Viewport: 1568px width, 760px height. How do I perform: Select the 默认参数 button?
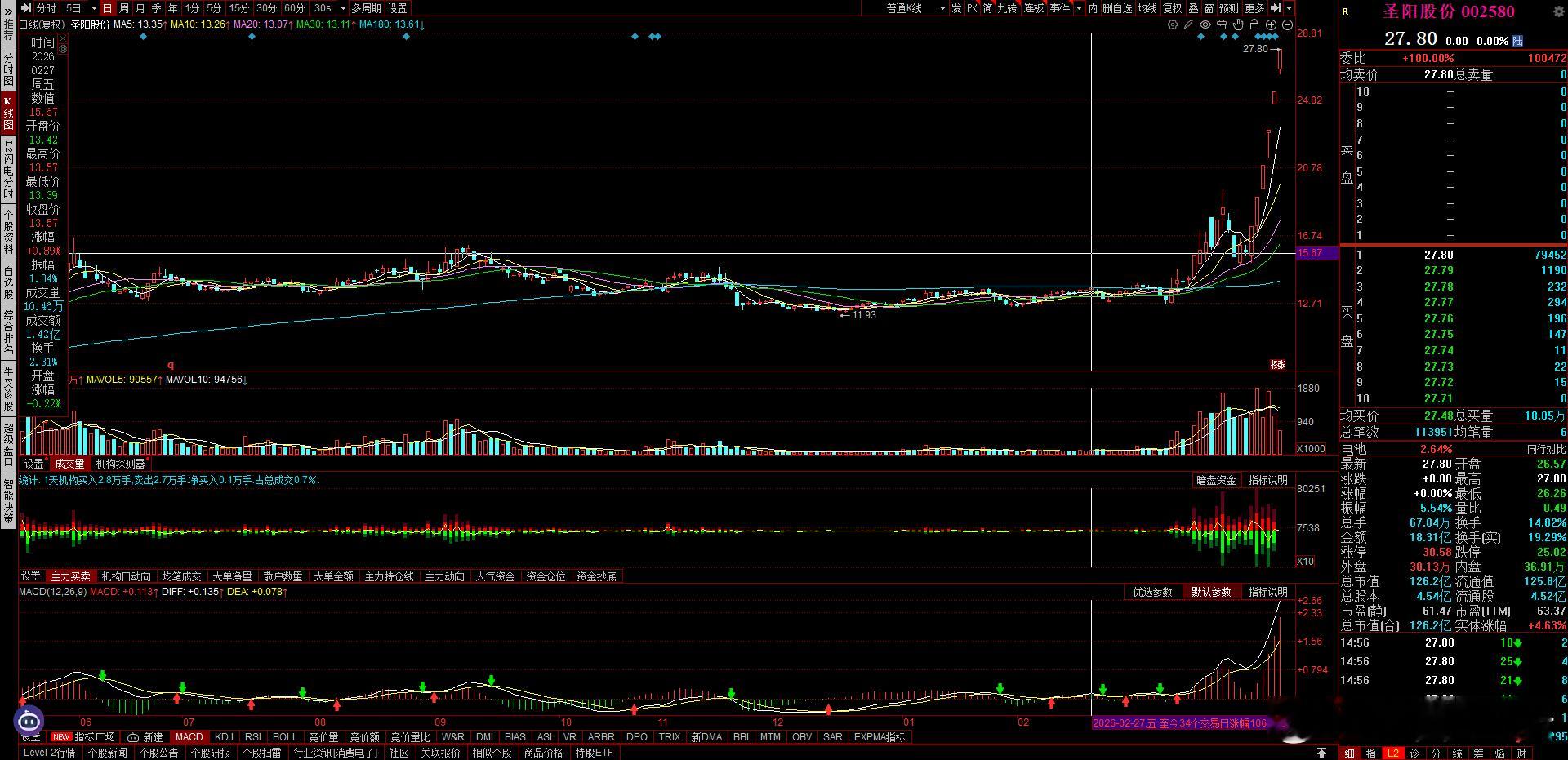[1211, 592]
